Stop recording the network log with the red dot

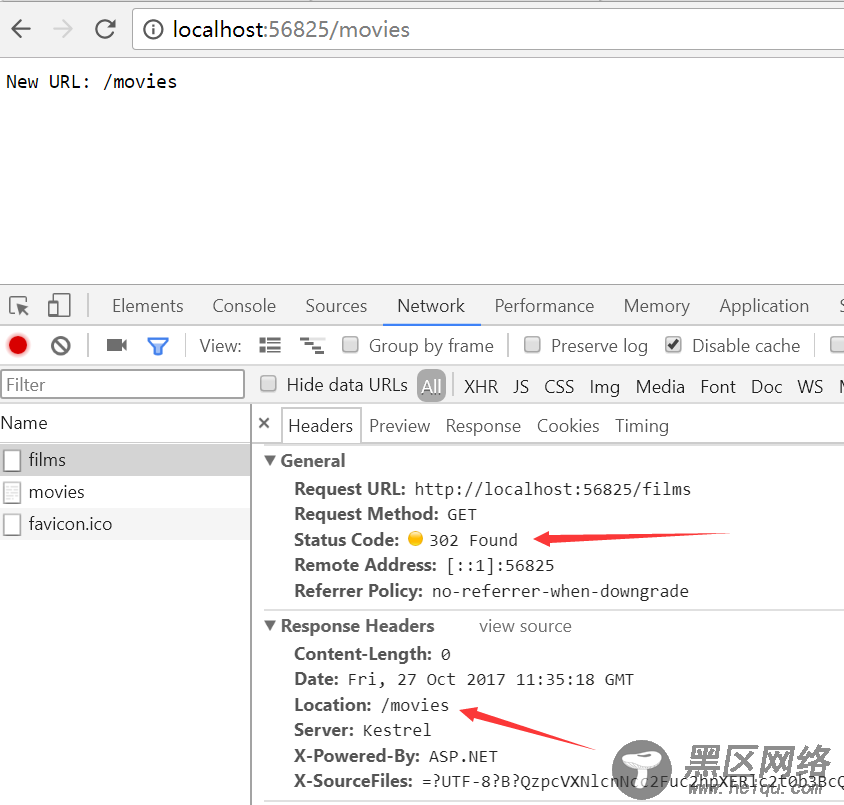18,345
